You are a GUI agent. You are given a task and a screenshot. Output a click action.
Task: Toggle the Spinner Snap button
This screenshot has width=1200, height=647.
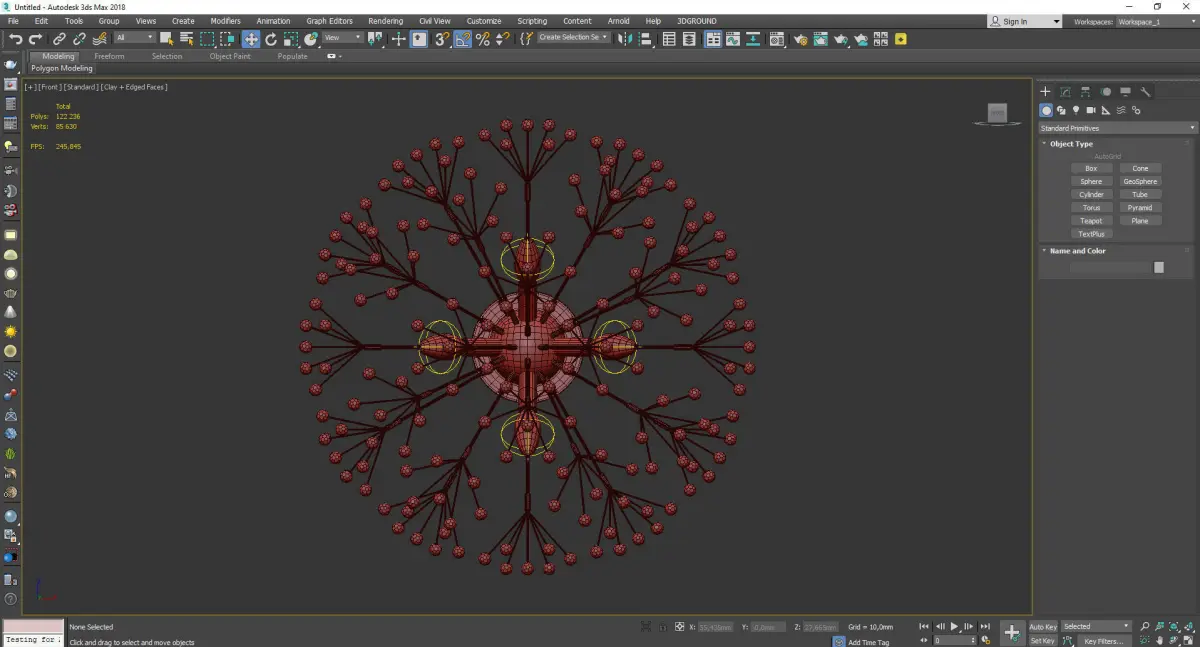(503, 39)
